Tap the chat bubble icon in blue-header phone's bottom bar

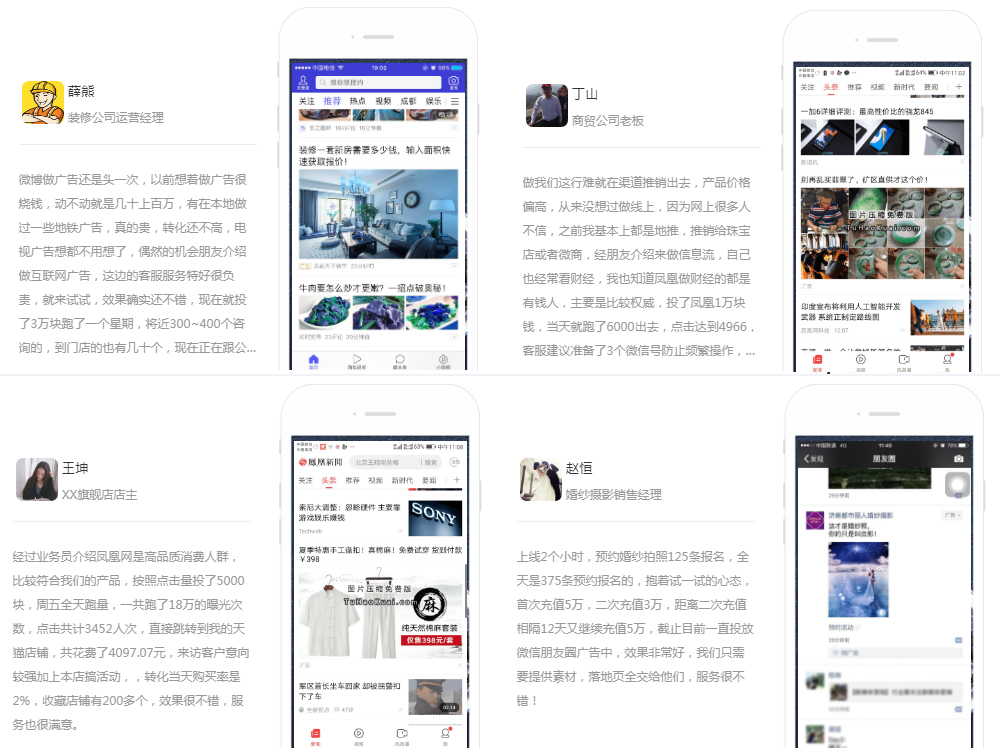(400, 361)
